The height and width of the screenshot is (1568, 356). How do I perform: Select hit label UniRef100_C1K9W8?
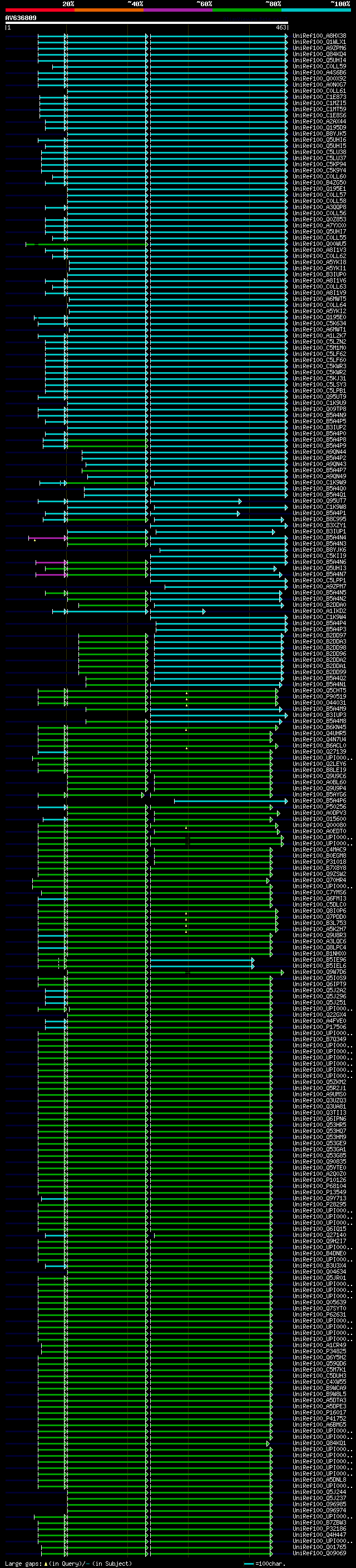tap(319, 507)
